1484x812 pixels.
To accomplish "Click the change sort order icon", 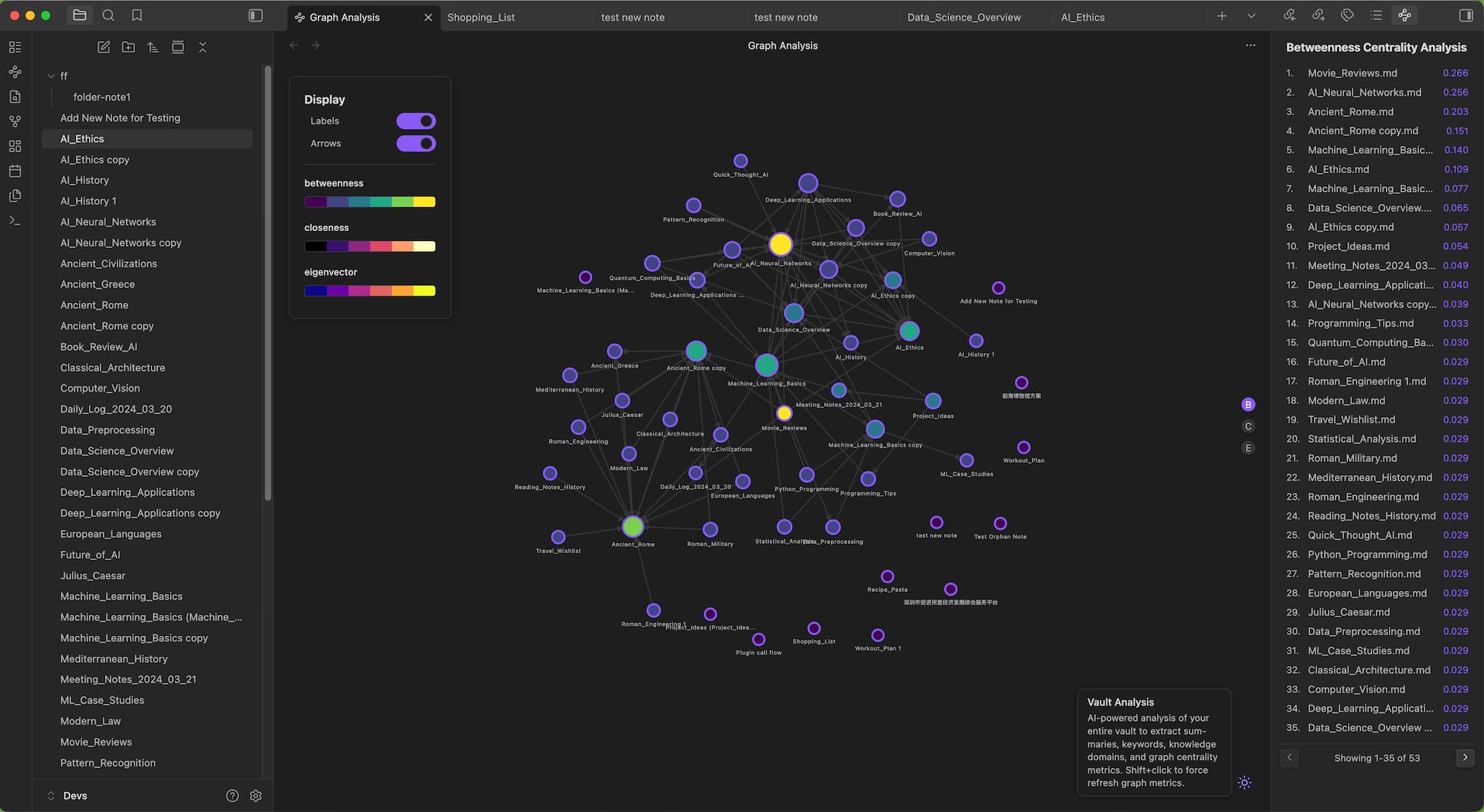I will pyautogui.click(x=153, y=47).
